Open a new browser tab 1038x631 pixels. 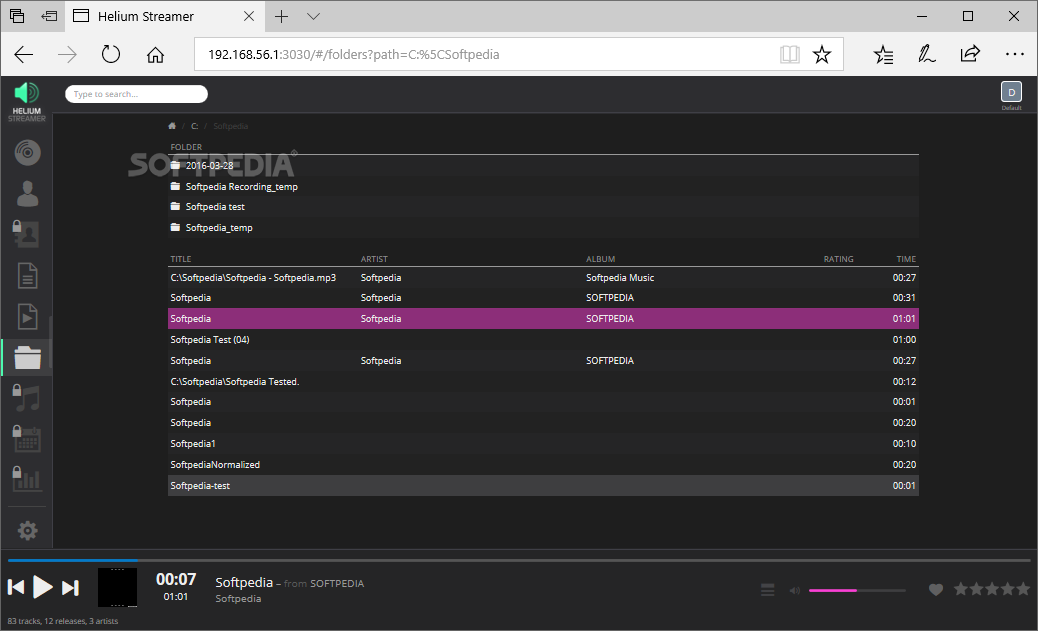[281, 17]
